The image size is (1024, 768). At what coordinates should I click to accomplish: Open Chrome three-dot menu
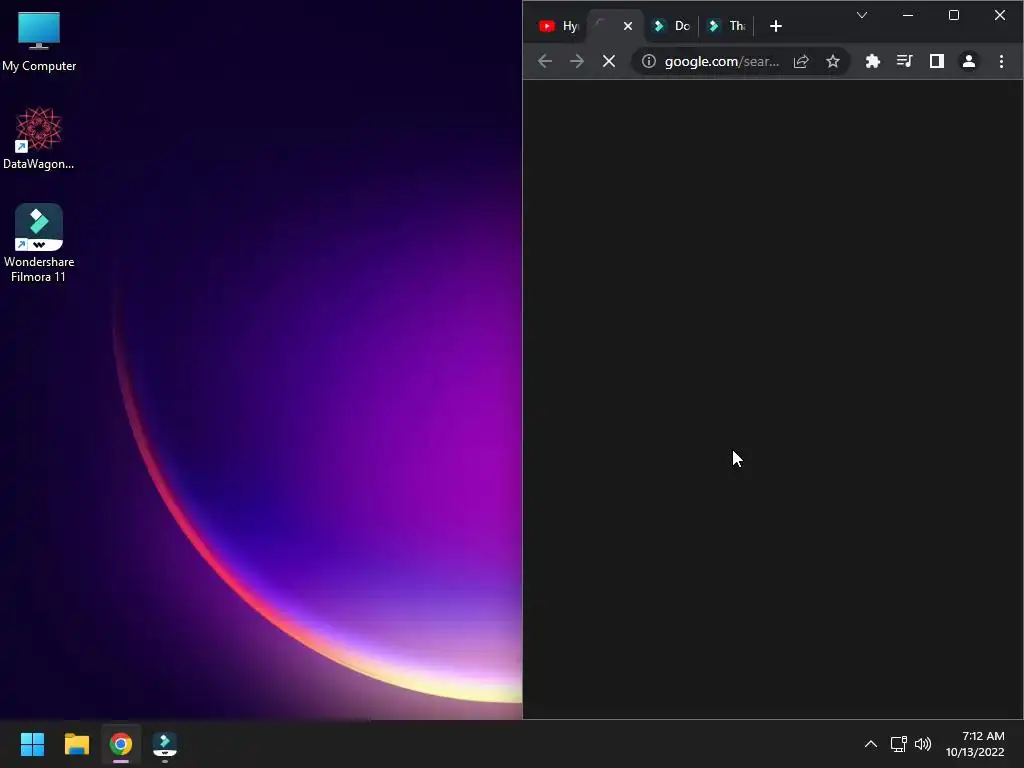tap(1001, 61)
